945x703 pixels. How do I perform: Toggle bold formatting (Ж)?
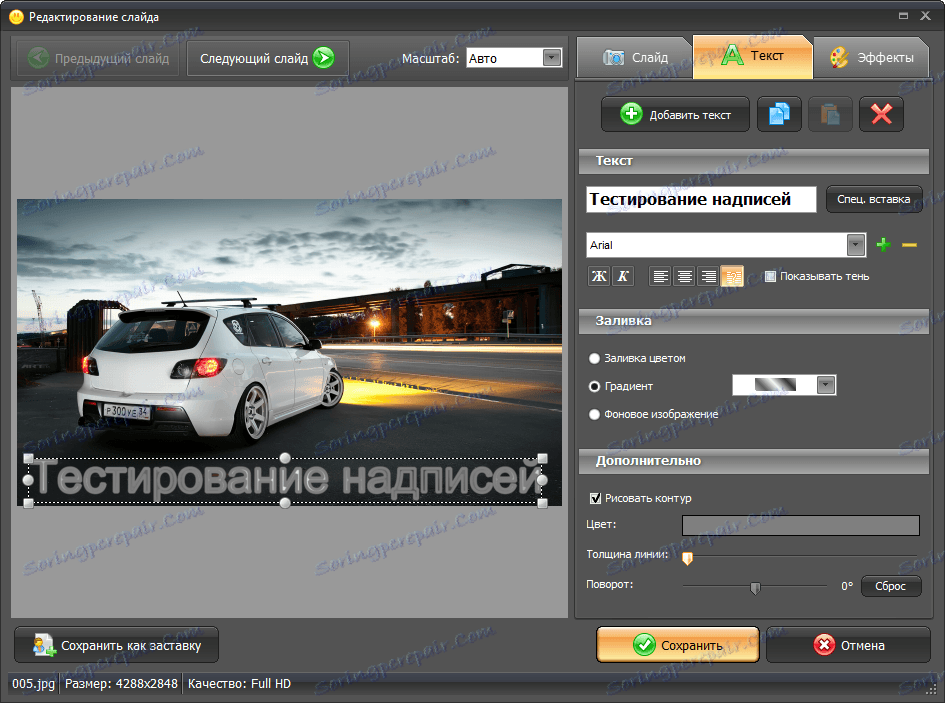(x=599, y=276)
